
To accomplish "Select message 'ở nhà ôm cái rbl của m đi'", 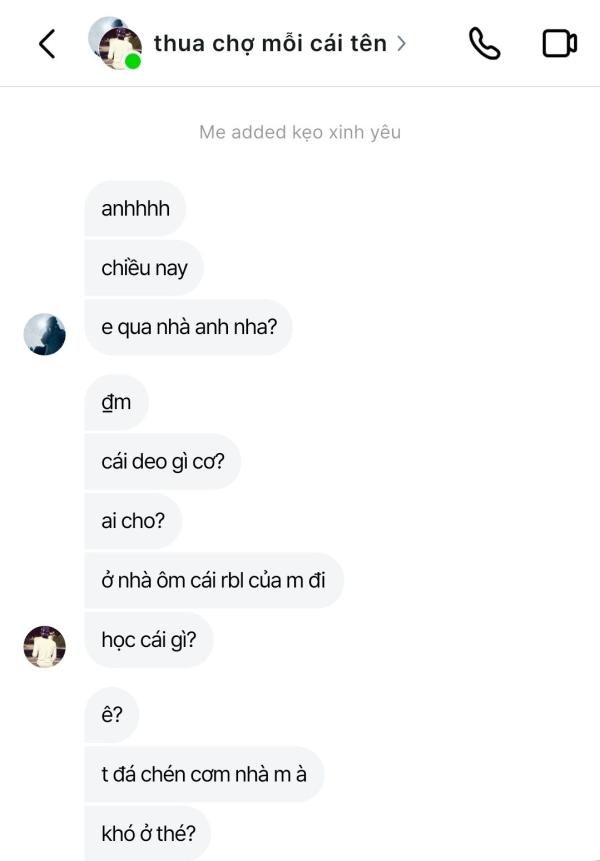I will [214, 580].
